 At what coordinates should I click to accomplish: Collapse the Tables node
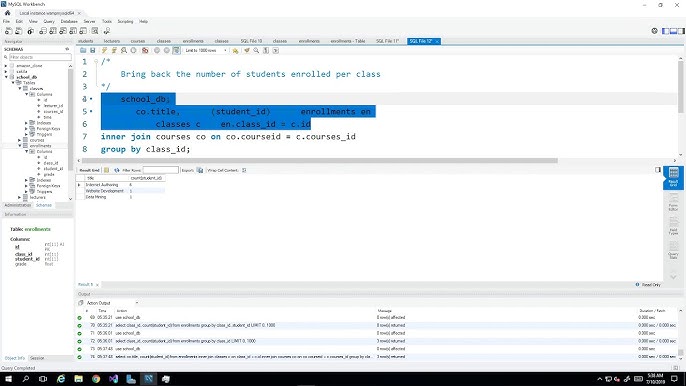13,83
